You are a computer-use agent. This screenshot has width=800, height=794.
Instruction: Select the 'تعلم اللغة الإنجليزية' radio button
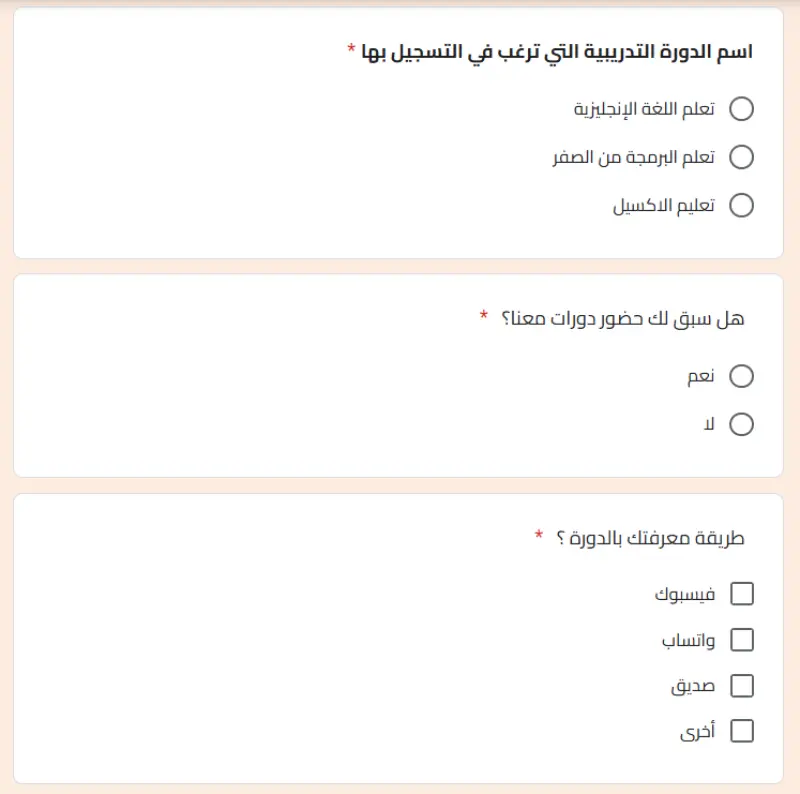tap(741, 109)
